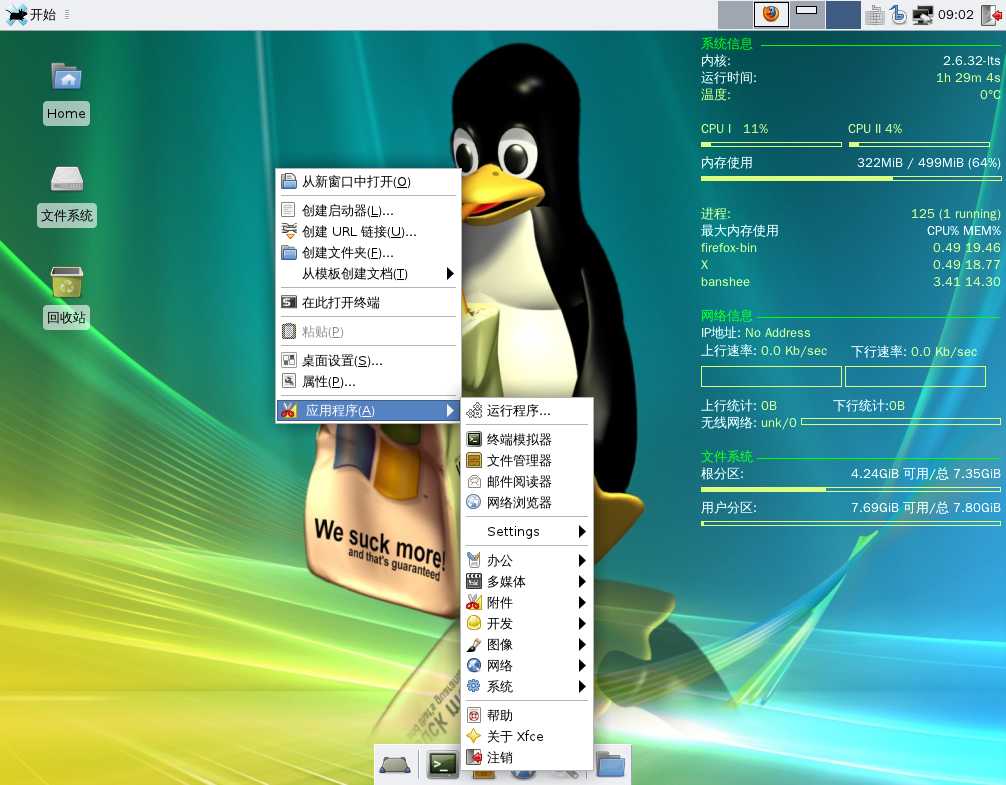Expand the 附件 accessories submenu
The image size is (1006, 785).
527,603
